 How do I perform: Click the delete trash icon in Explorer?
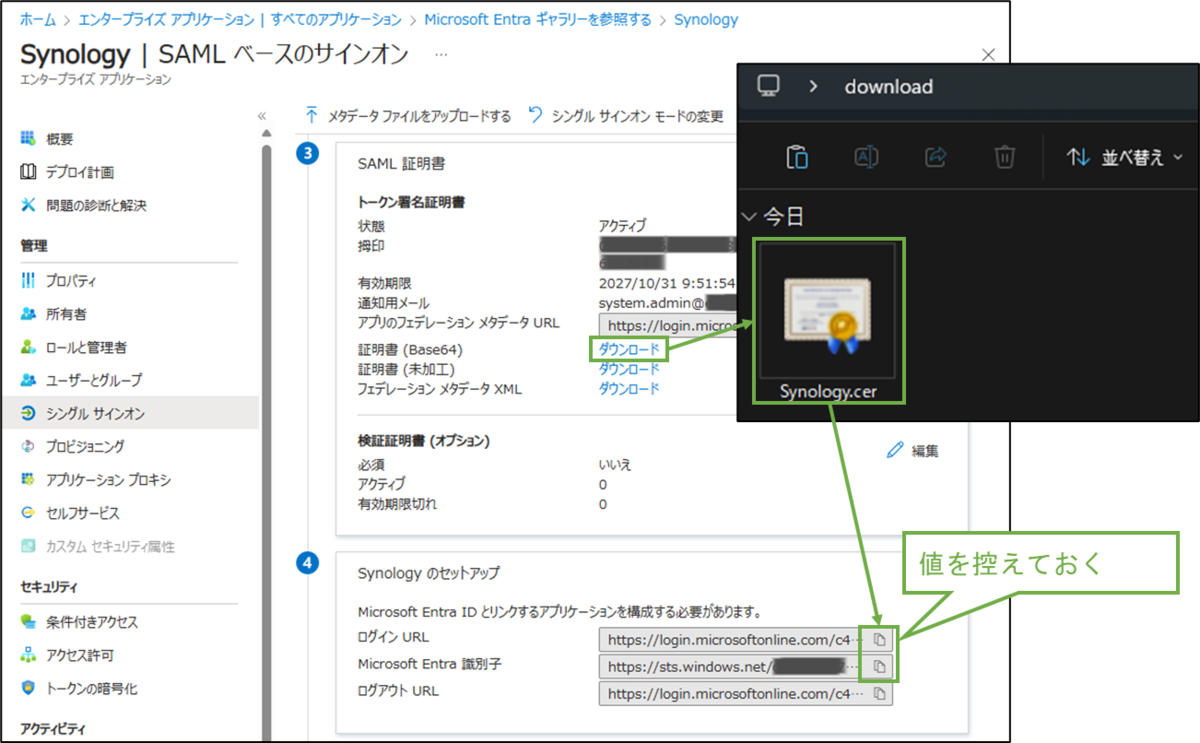[1005, 157]
